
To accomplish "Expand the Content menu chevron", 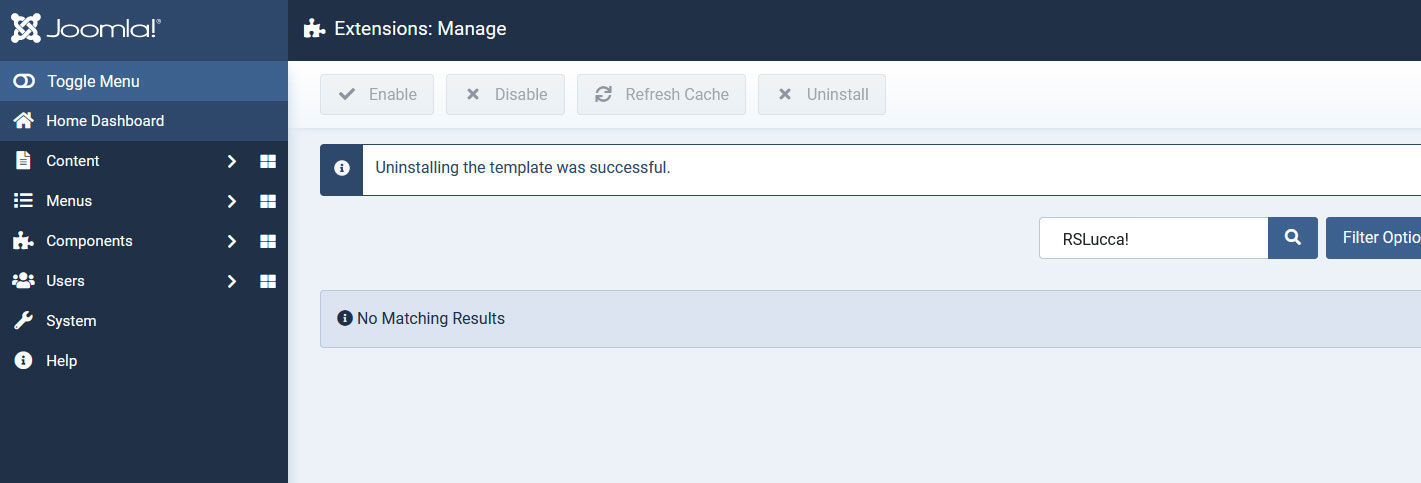I will pyautogui.click(x=231, y=161).
